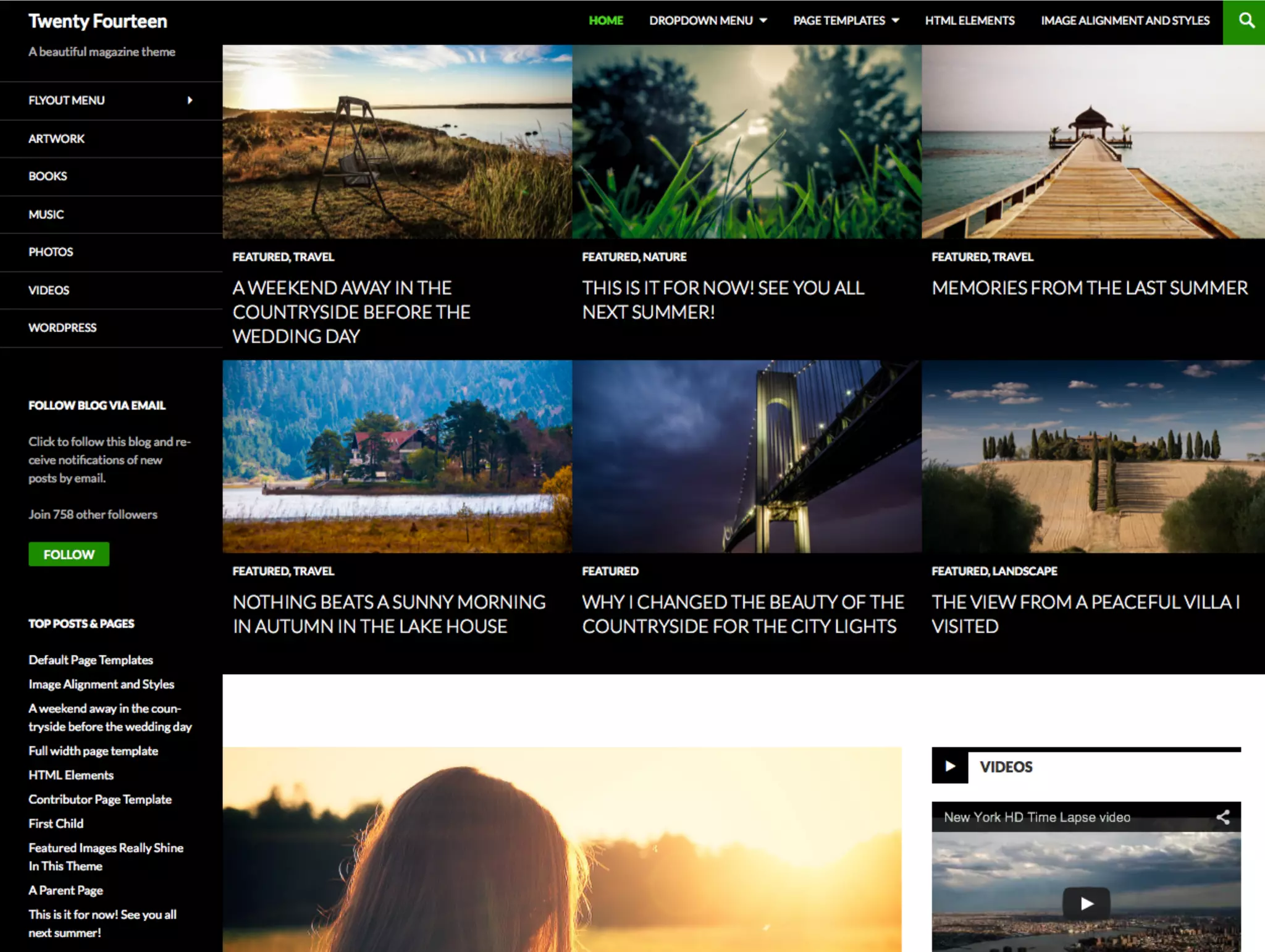Go to the Home menu item
The image size is (1265, 952).
point(605,20)
